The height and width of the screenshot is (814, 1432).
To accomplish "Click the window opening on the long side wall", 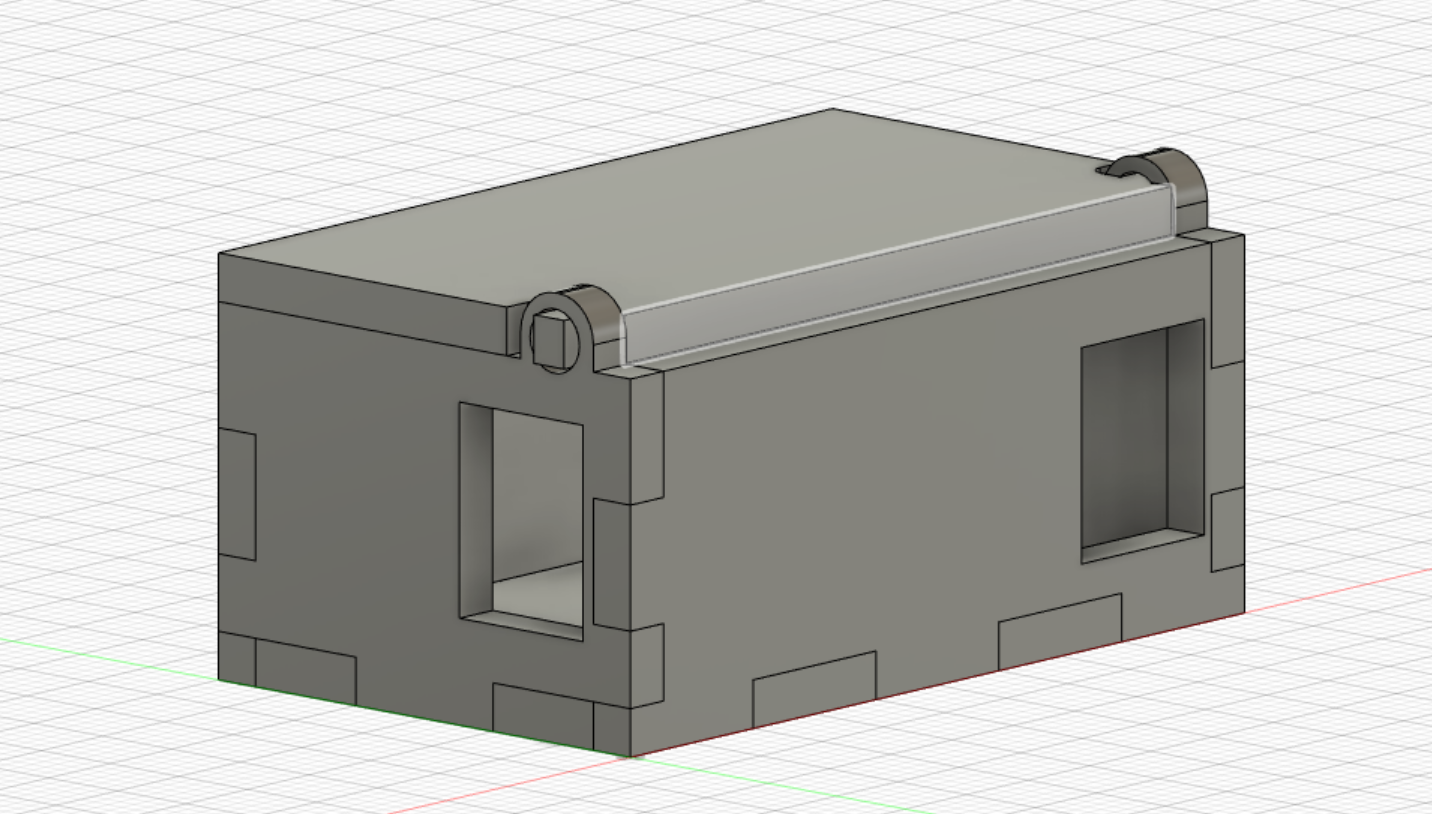I will pos(1142,440).
